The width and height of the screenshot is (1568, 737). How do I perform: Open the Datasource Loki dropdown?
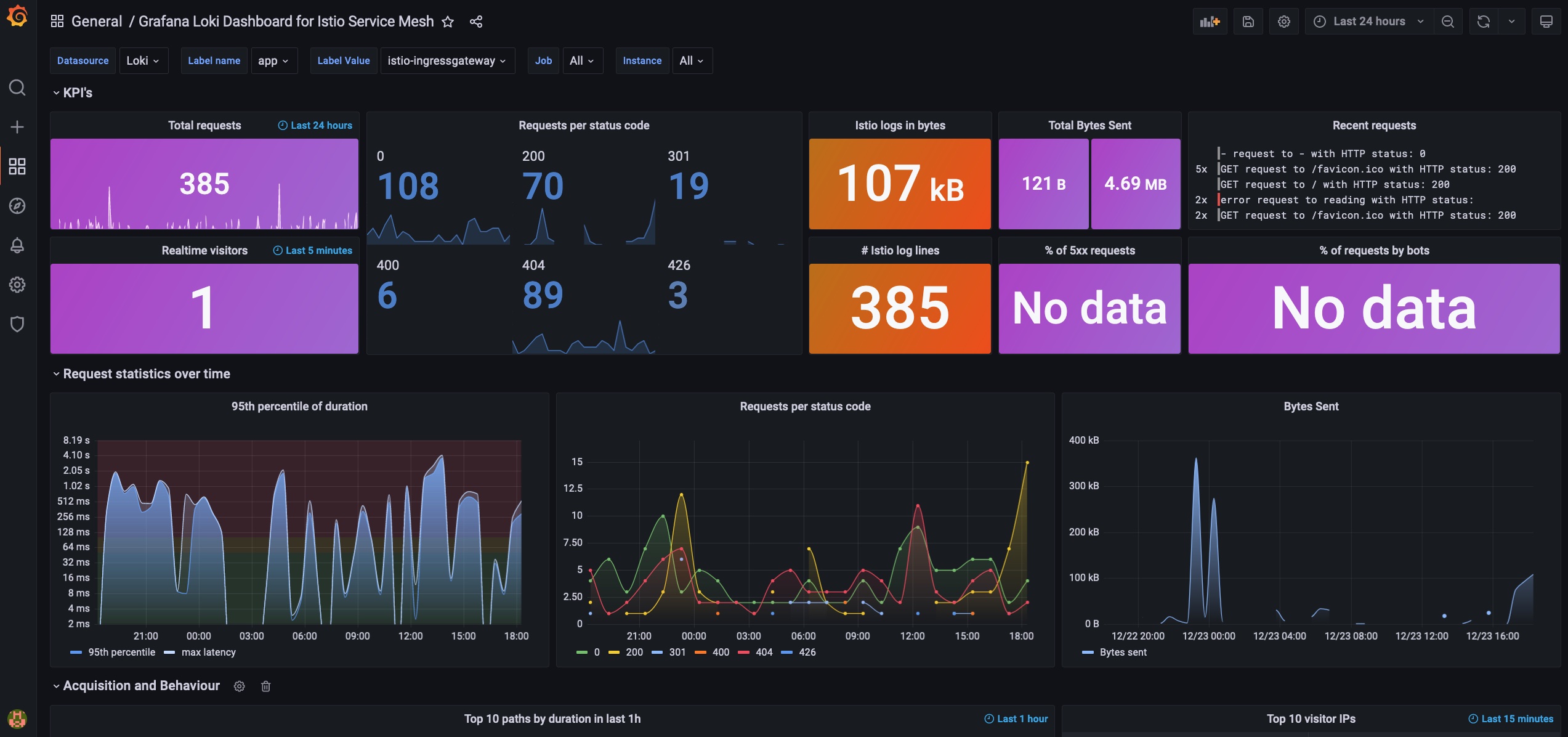pyautogui.click(x=143, y=60)
